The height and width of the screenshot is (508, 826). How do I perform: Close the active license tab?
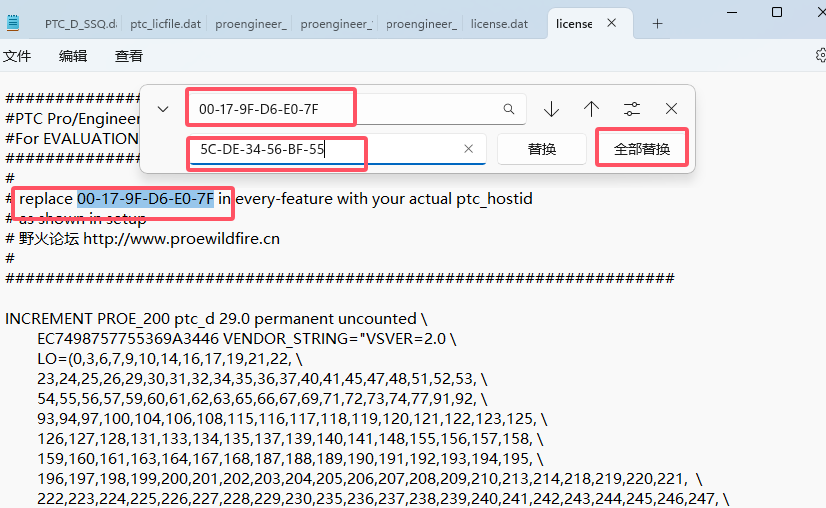612,23
